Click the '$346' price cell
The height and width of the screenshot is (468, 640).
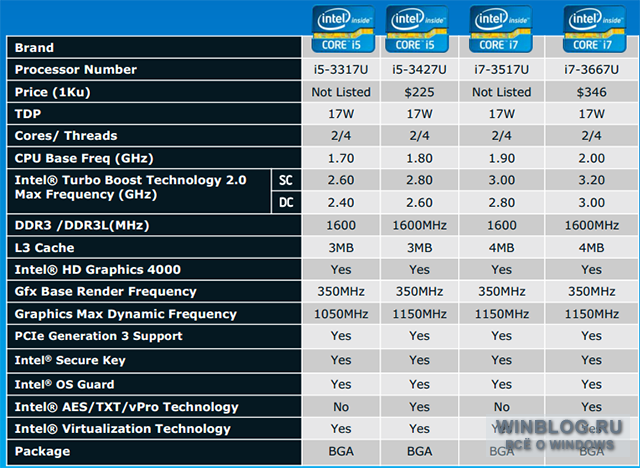pyautogui.click(x=591, y=92)
